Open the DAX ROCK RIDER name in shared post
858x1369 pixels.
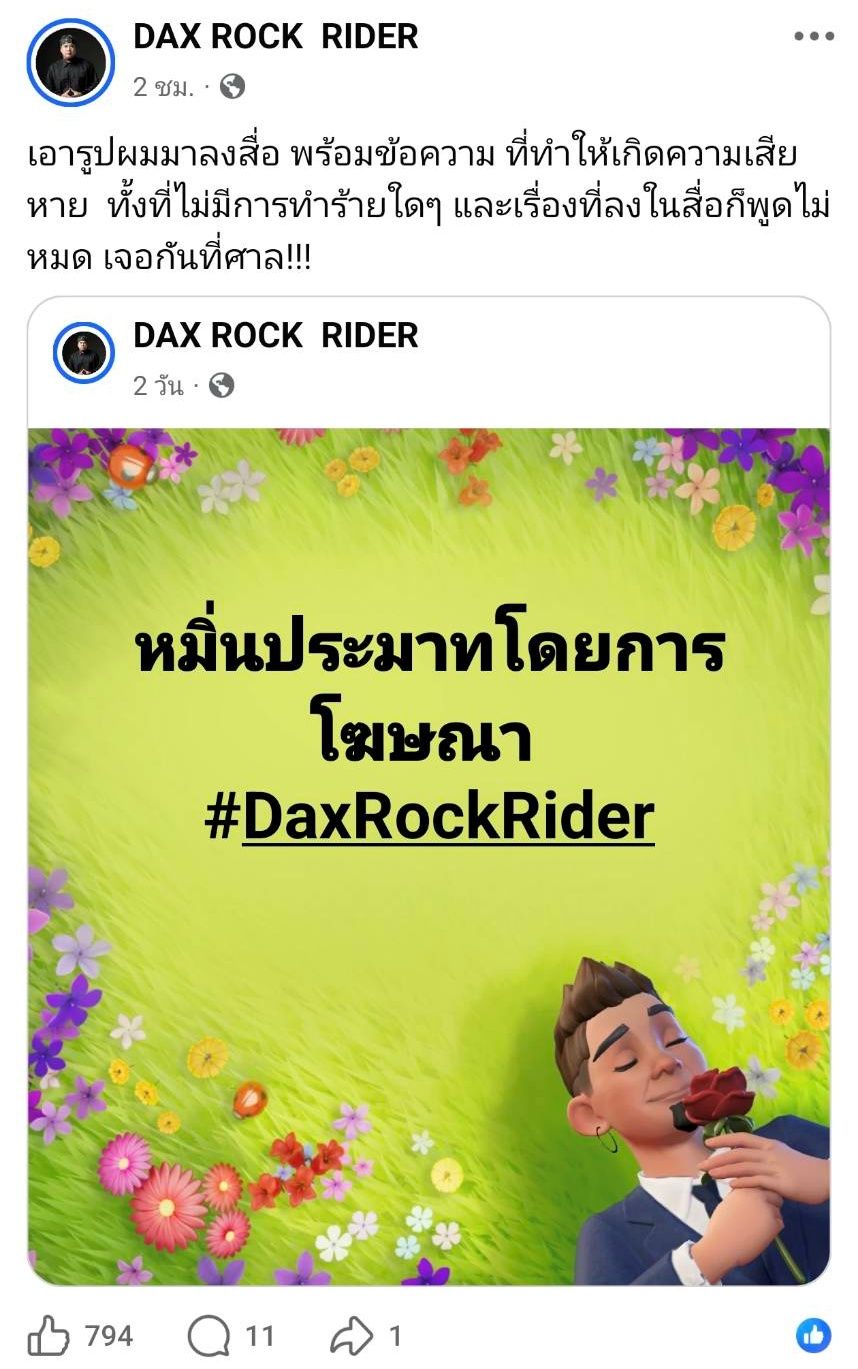276,335
